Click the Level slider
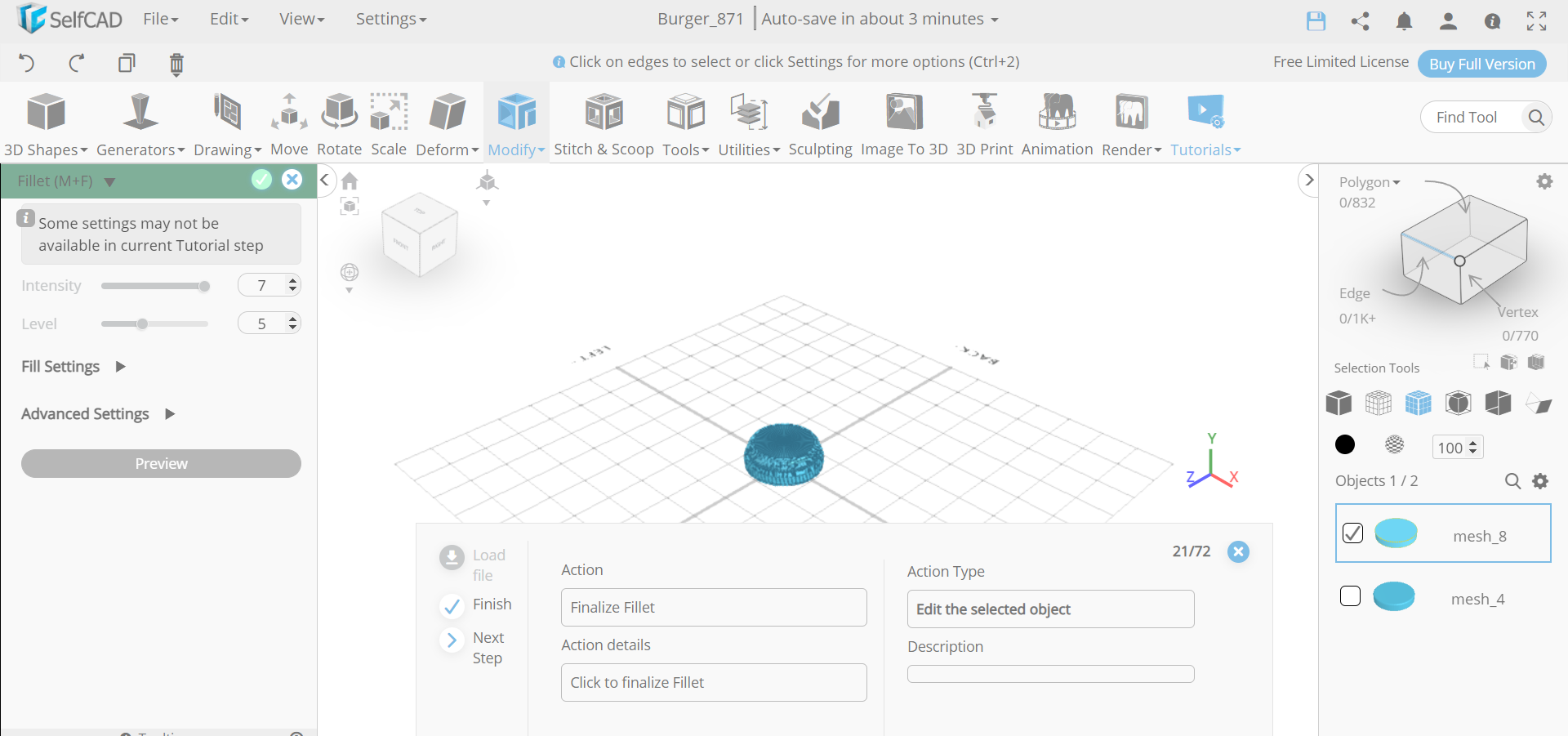 [x=154, y=324]
